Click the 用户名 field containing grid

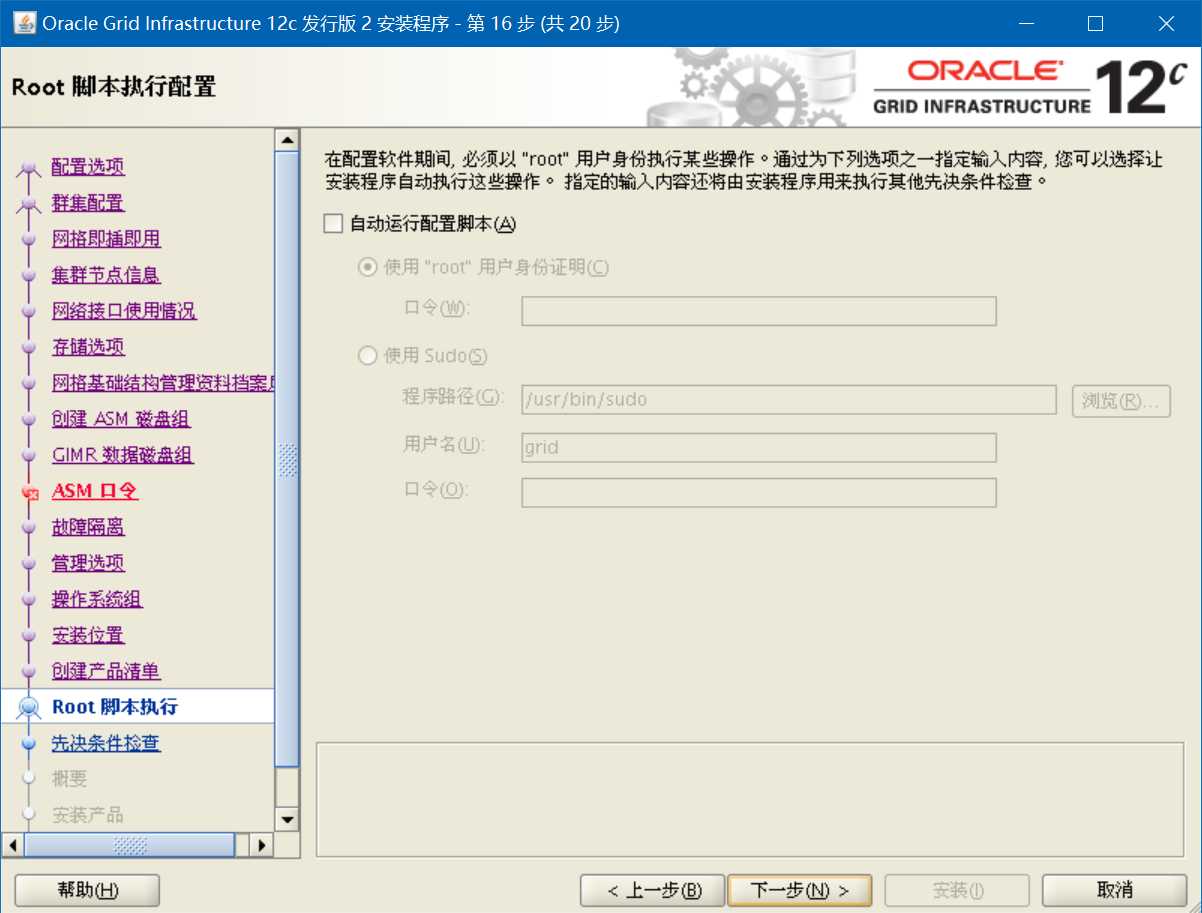(759, 447)
